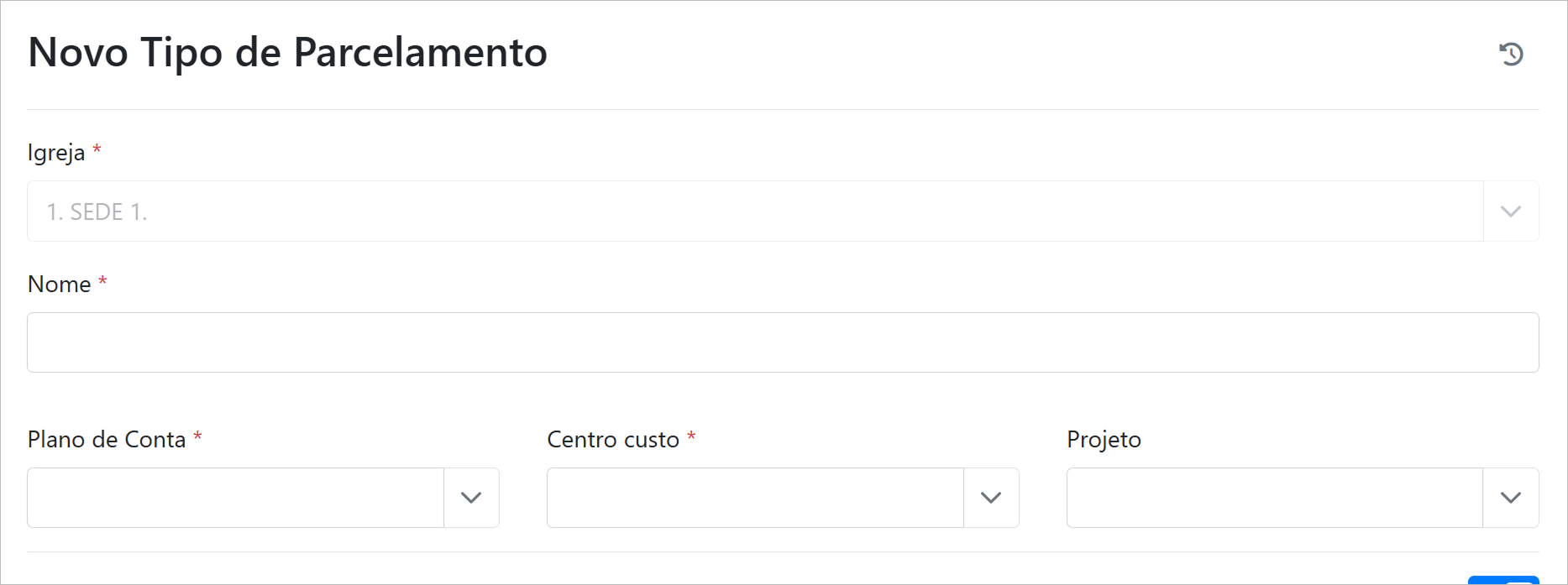The width and height of the screenshot is (1568, 585).
Task: Open the Projeto dropdown arrow
Action: pyautogui.click(x=1510, y=498)
